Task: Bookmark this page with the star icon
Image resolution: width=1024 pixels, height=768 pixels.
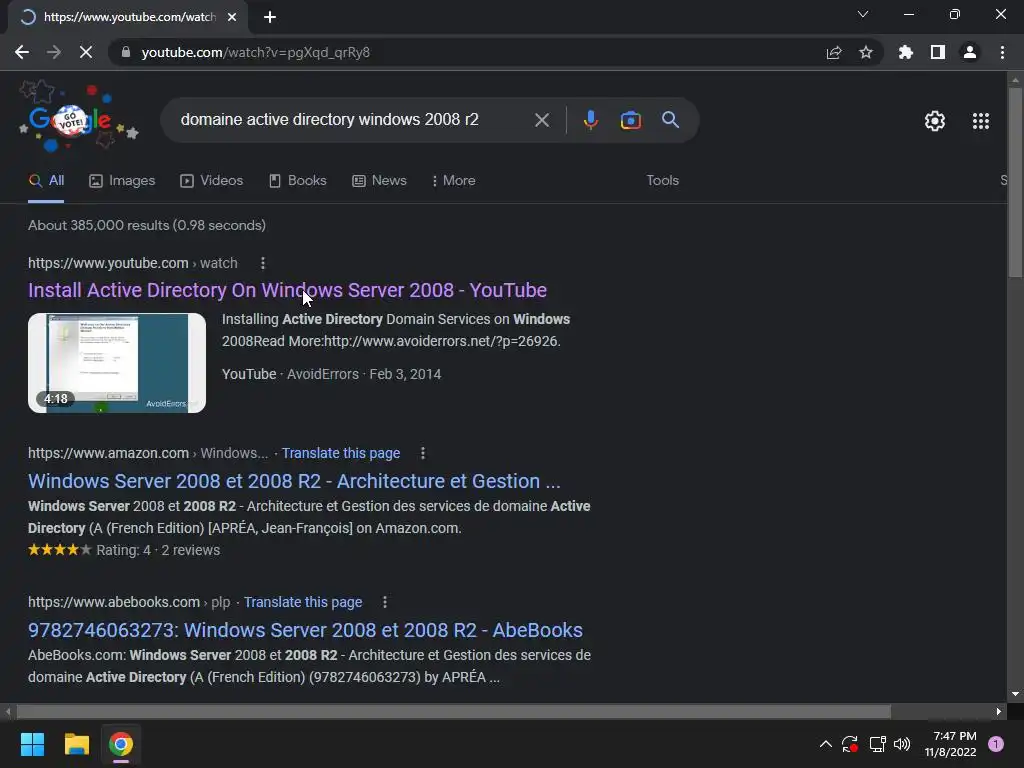Action: tap(866, 52)
